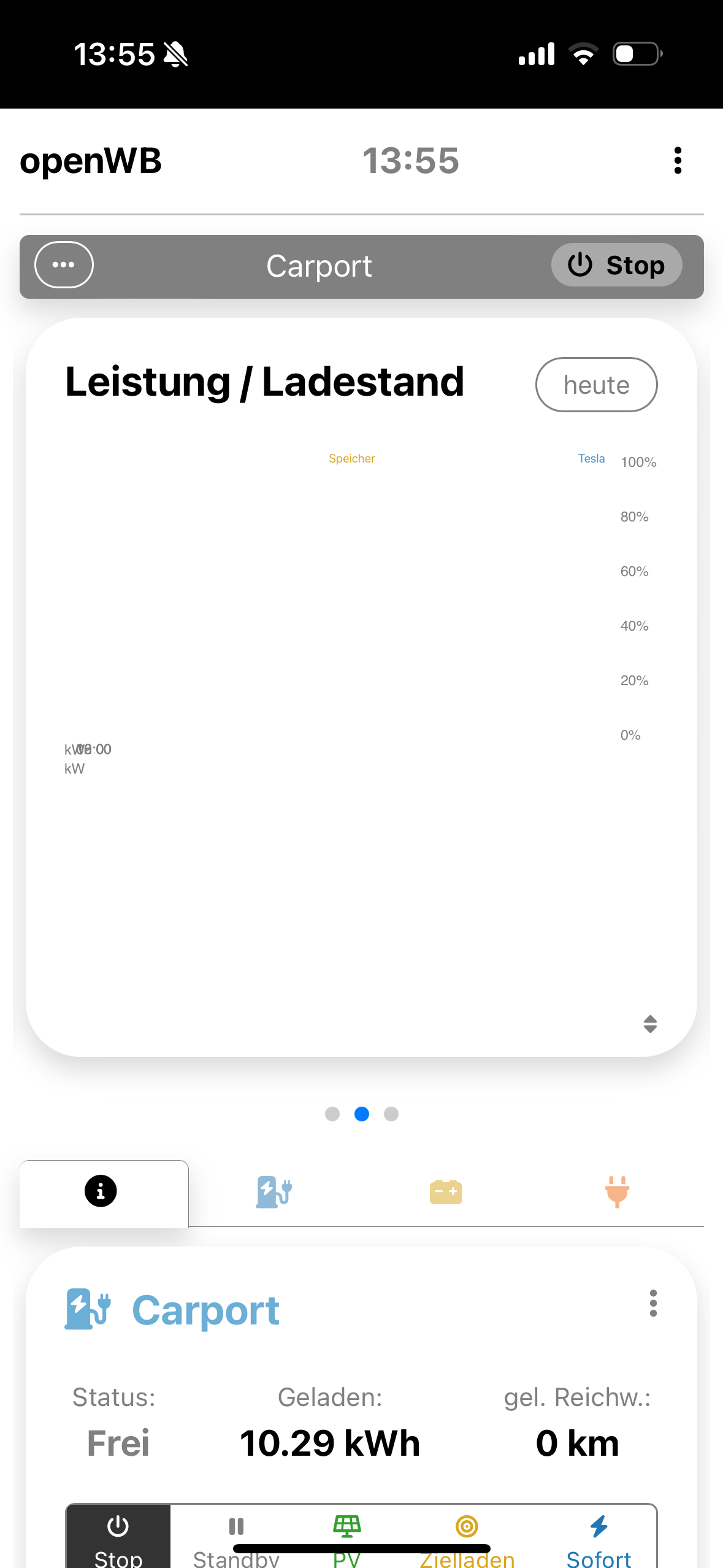Switch to the info tab
The image size is (723, 1568).
tap(101, 1191)
